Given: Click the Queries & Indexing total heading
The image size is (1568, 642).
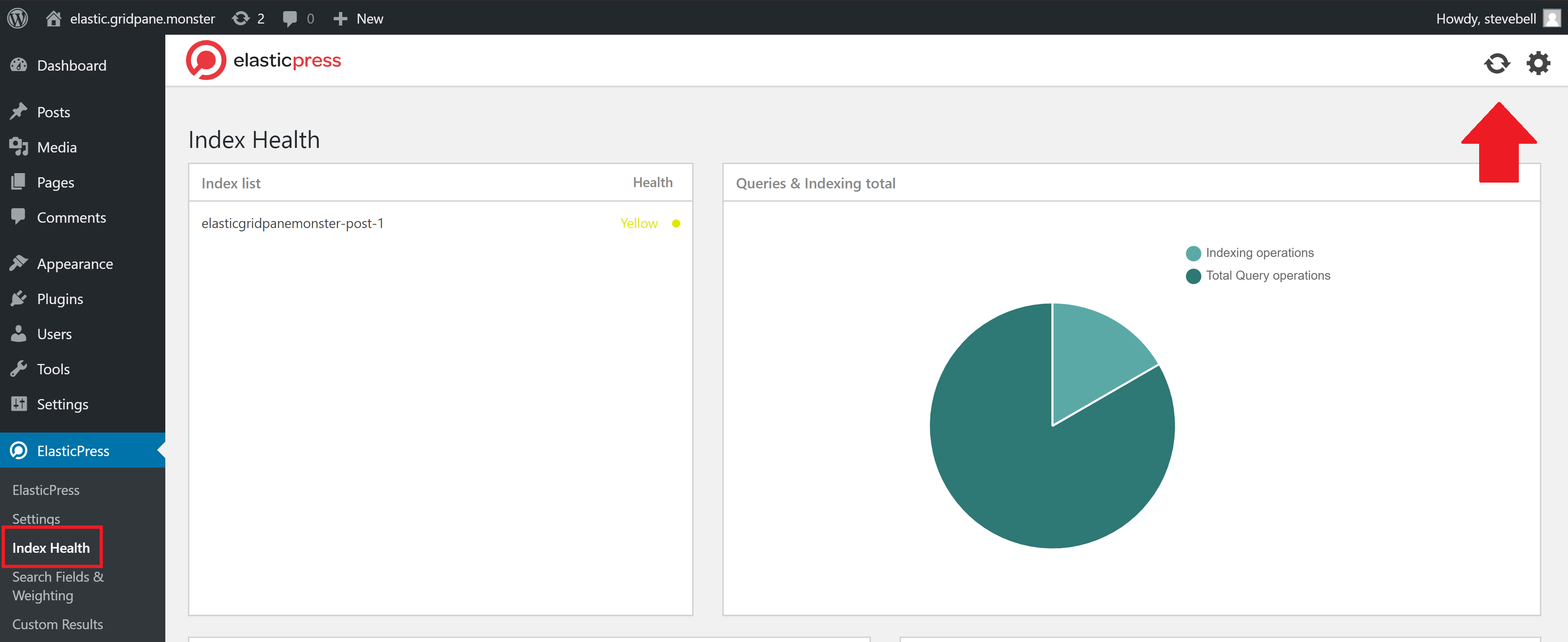Looking at the screenshot, I should point(815,183).
